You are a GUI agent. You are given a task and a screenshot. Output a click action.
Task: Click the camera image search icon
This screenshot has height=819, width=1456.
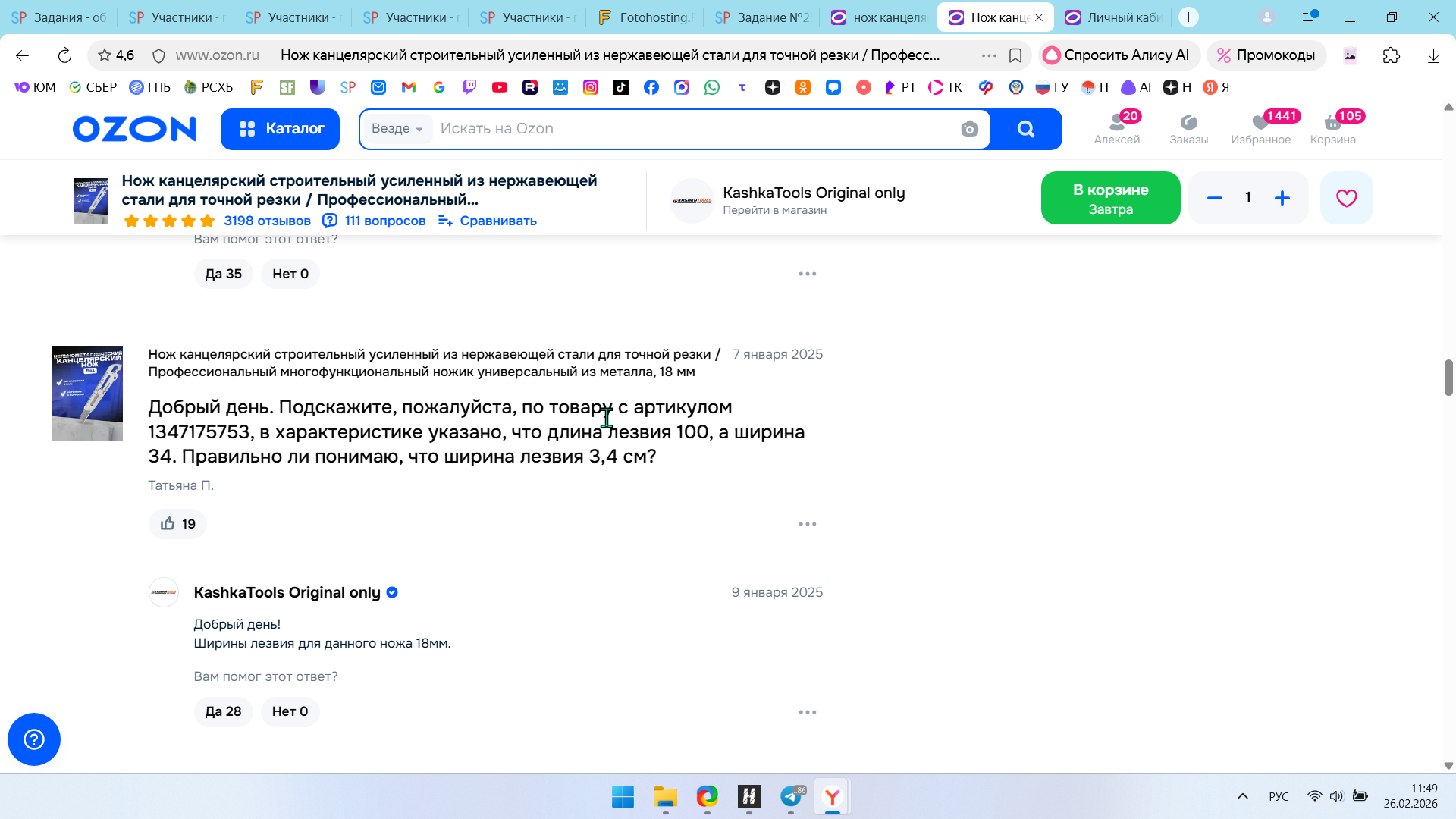tap(969, 129)
